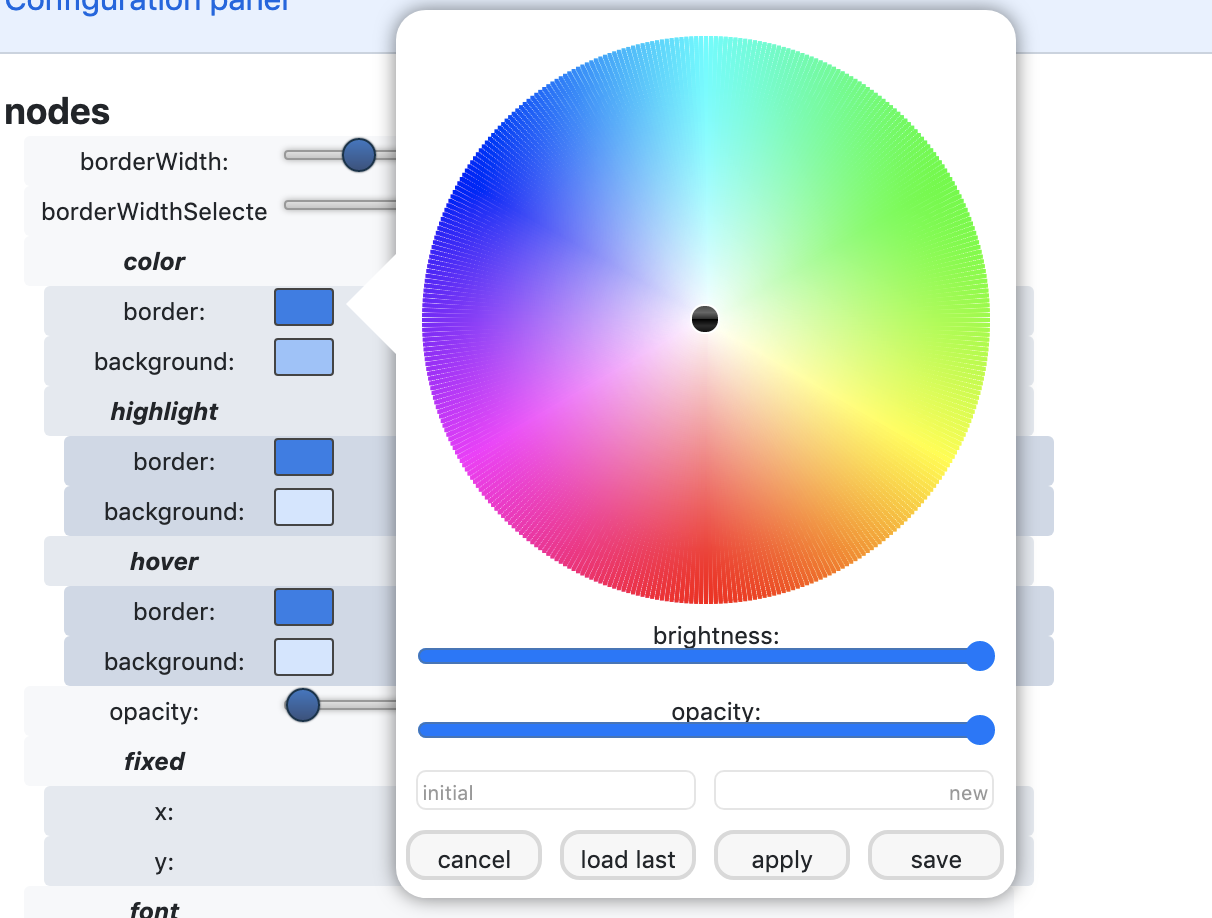Click the brightness slider handle
This screenshot has width=1212, height=918.
[x=979, y=656]
